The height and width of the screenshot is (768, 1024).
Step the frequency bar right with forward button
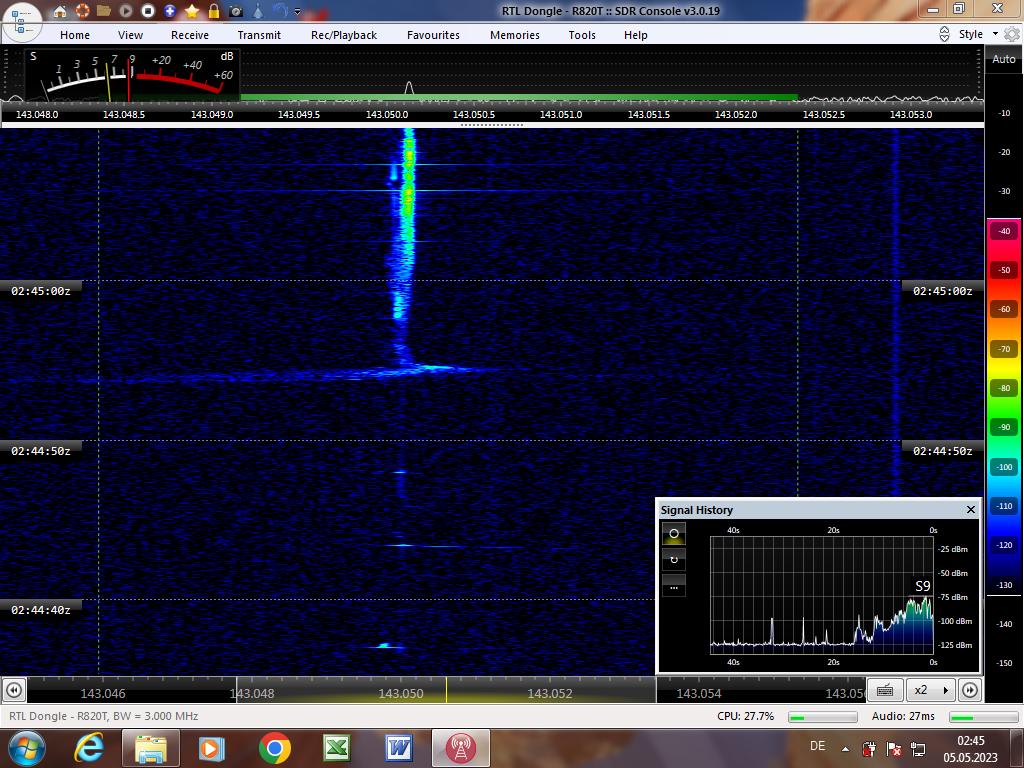[x=970, y=690]
